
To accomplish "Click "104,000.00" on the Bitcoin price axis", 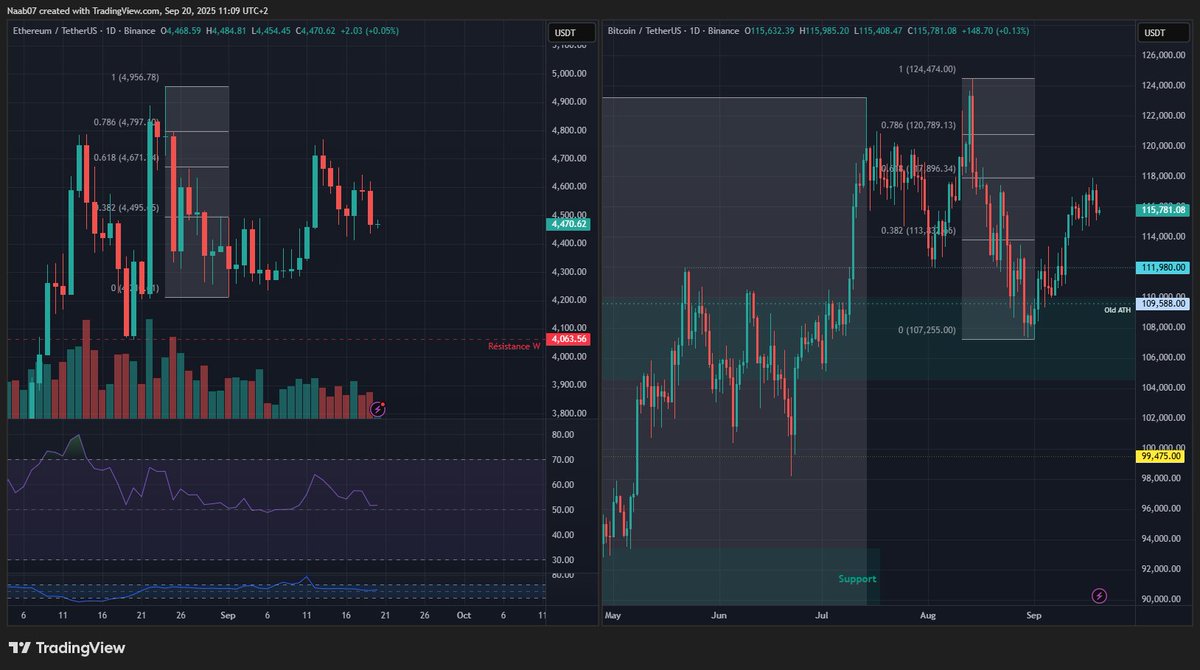I will click(x=1165, y=388).
